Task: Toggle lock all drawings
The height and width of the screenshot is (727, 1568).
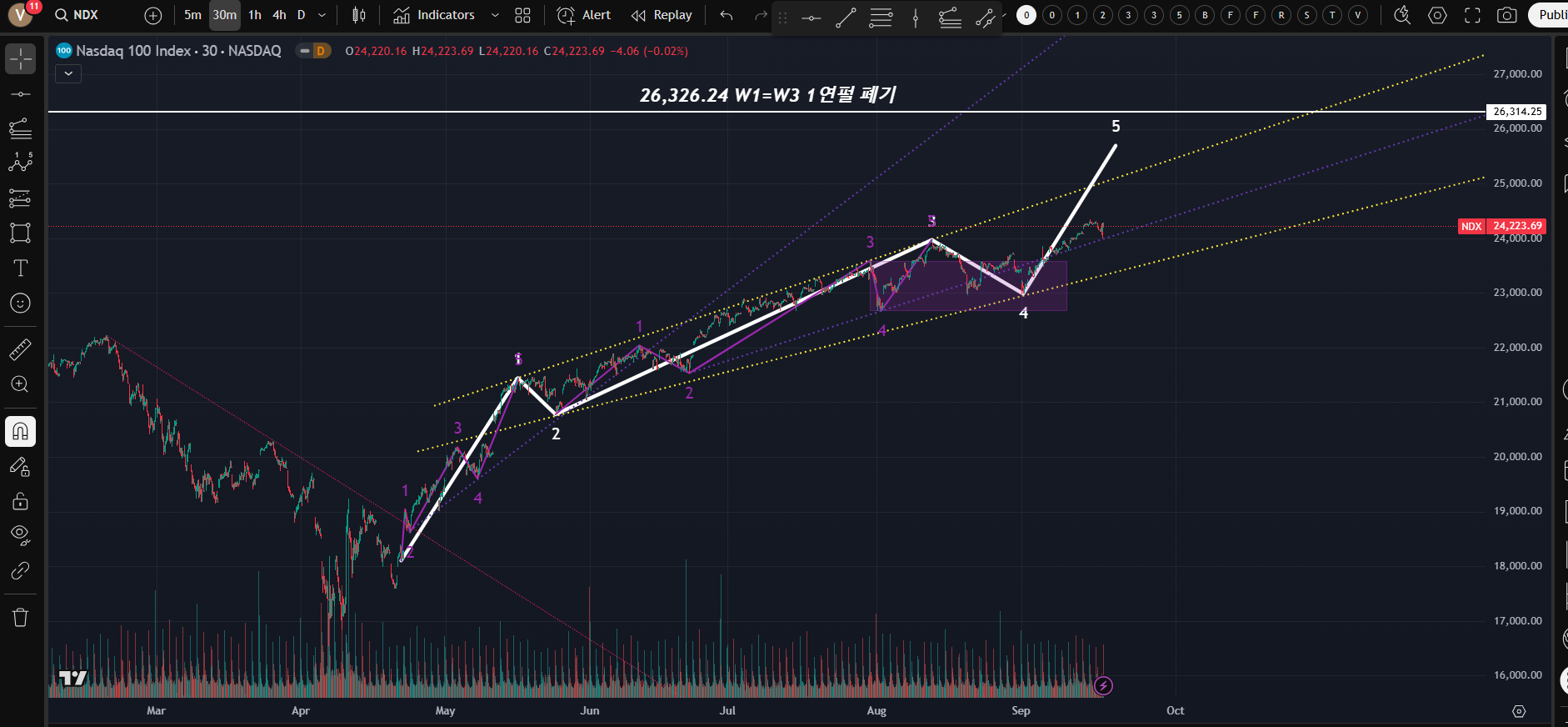Action: [21, 501]
